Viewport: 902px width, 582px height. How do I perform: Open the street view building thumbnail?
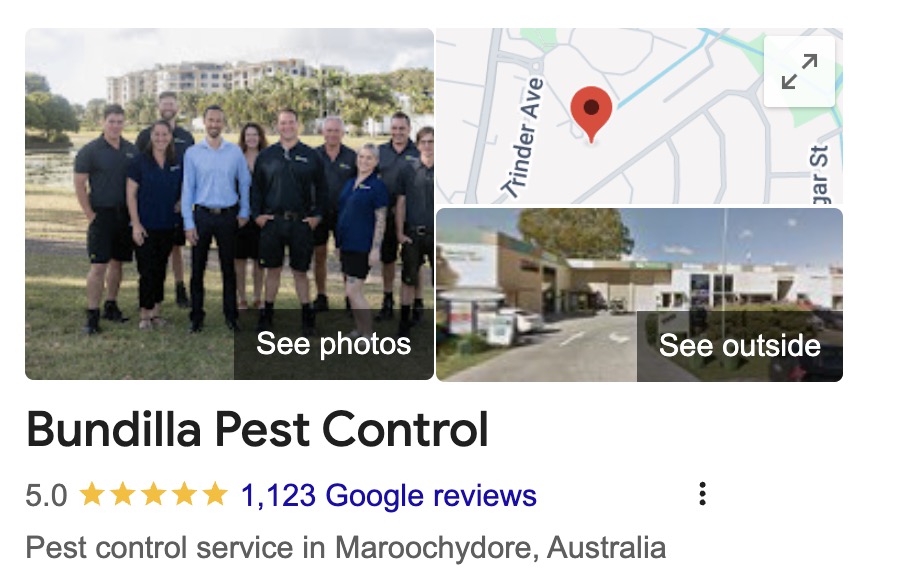[x=639, y=294]
